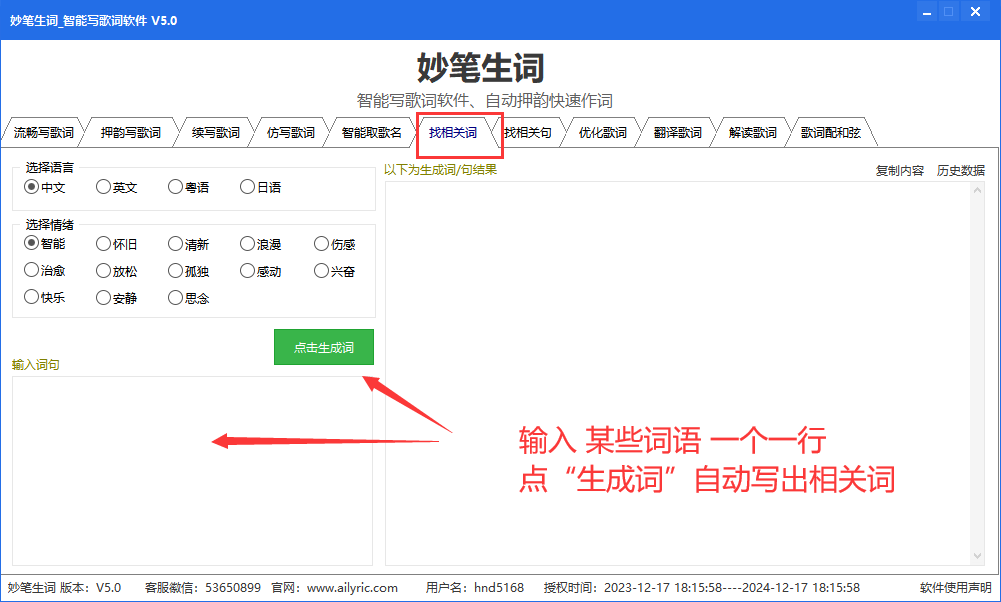The width and height of the screenshot is (1001, 602).
Task: Click the results scrollbar down arrow
Action: click(x=977, y=557)
